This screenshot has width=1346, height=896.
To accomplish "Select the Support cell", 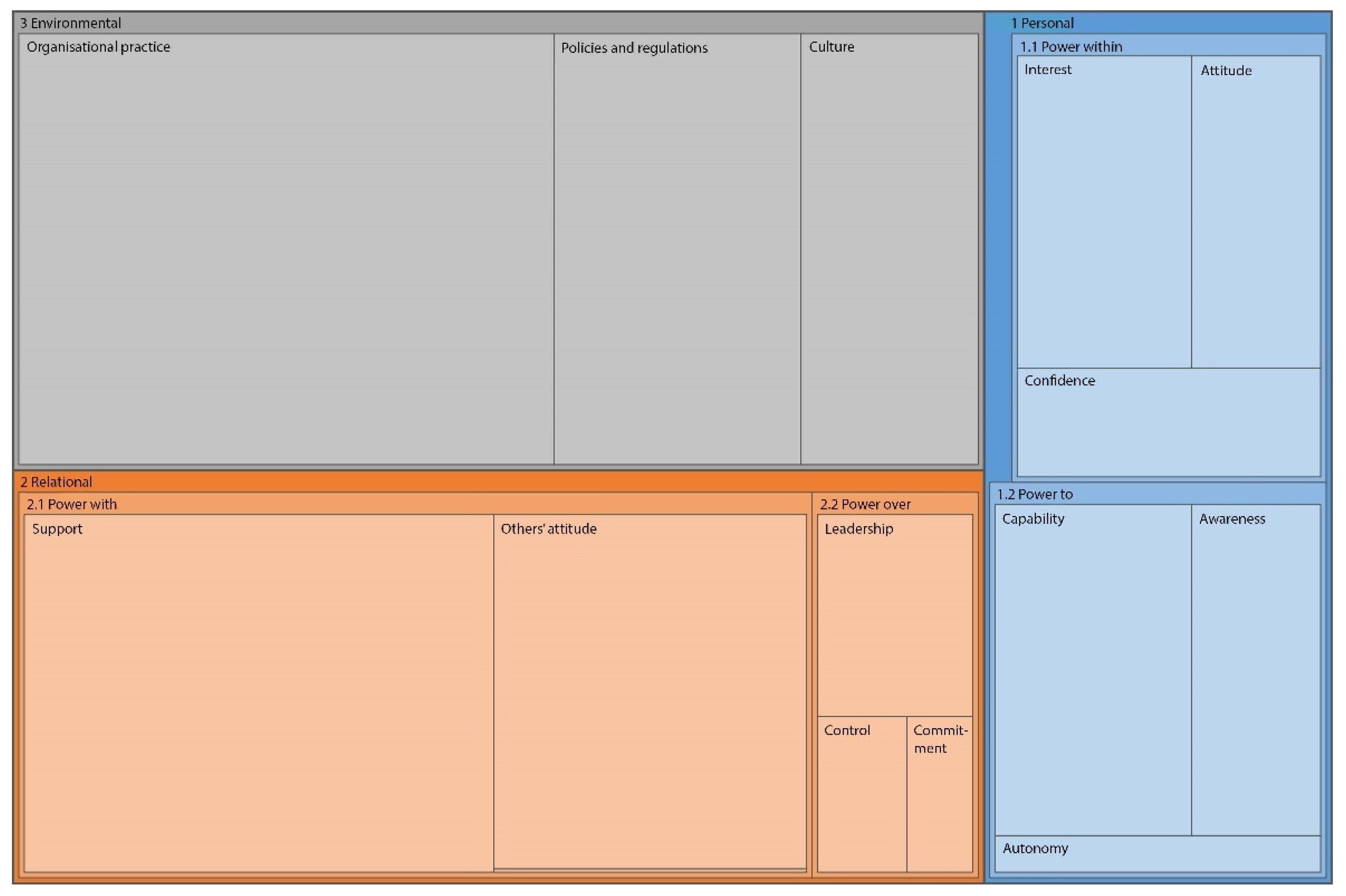I will click(x=259, y=693).
